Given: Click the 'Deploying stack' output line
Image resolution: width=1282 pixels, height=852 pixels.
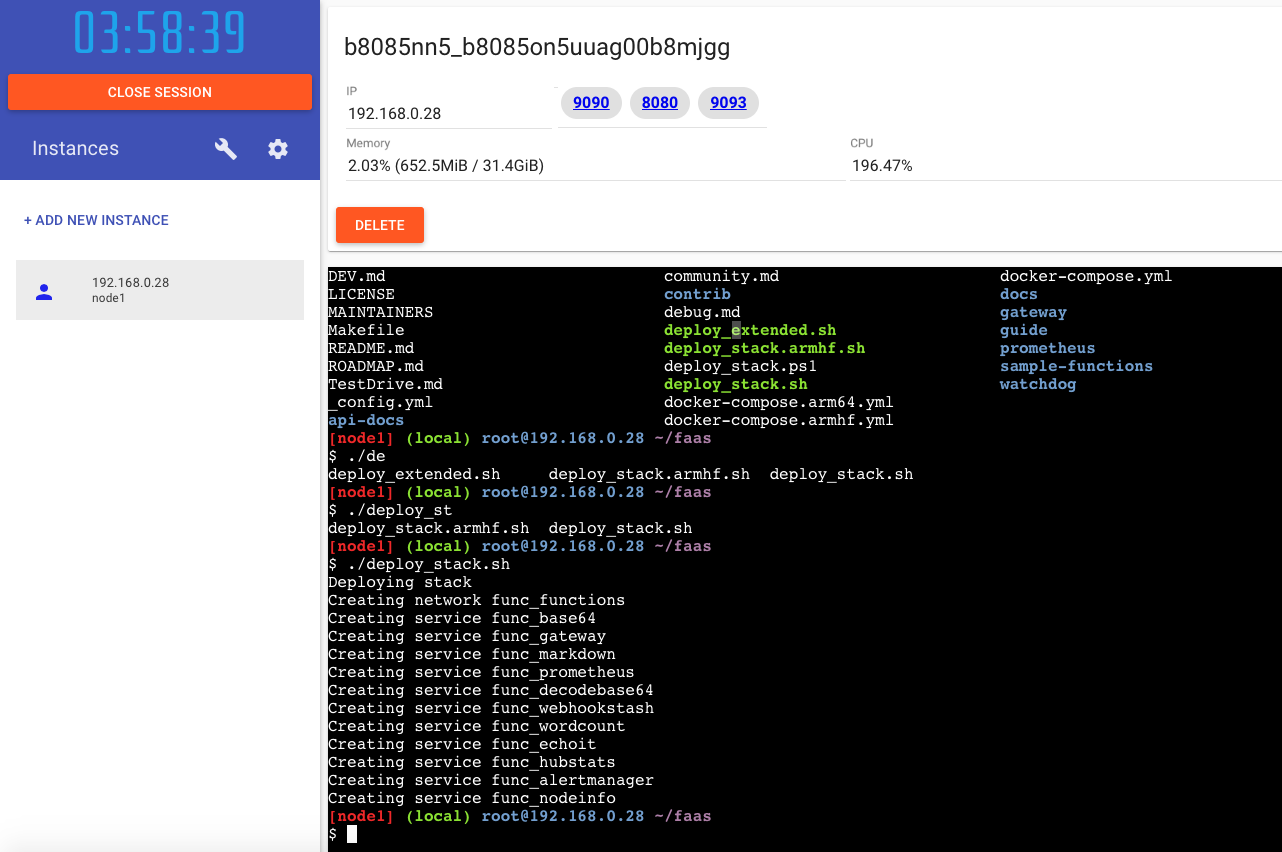Looking at the screenshot, I should pyautogui.click(x=400, y=582).
